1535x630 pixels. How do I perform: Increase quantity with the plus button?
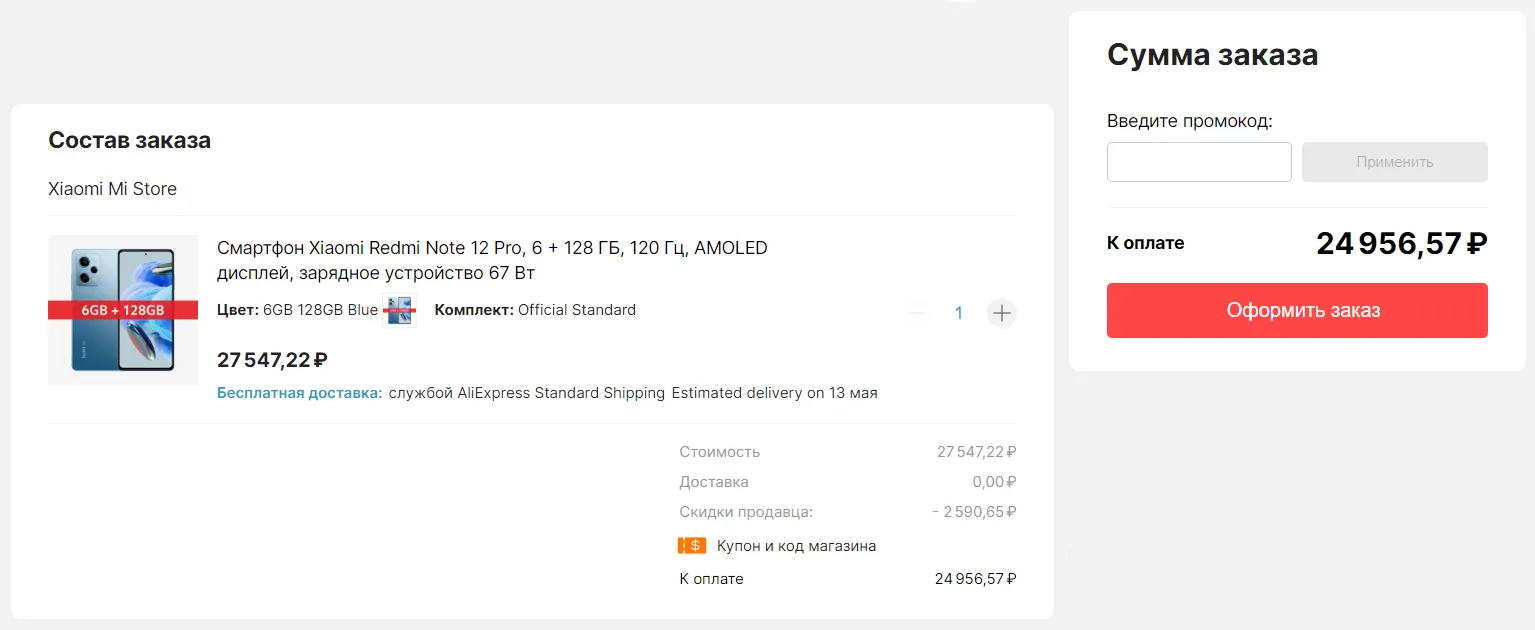(1001, 313)
